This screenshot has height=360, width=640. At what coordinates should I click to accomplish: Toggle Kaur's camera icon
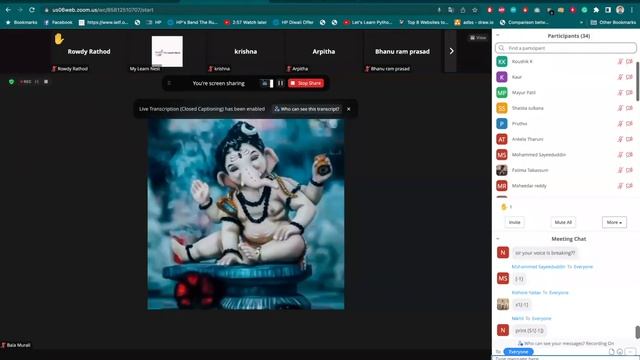coord(629,77)
